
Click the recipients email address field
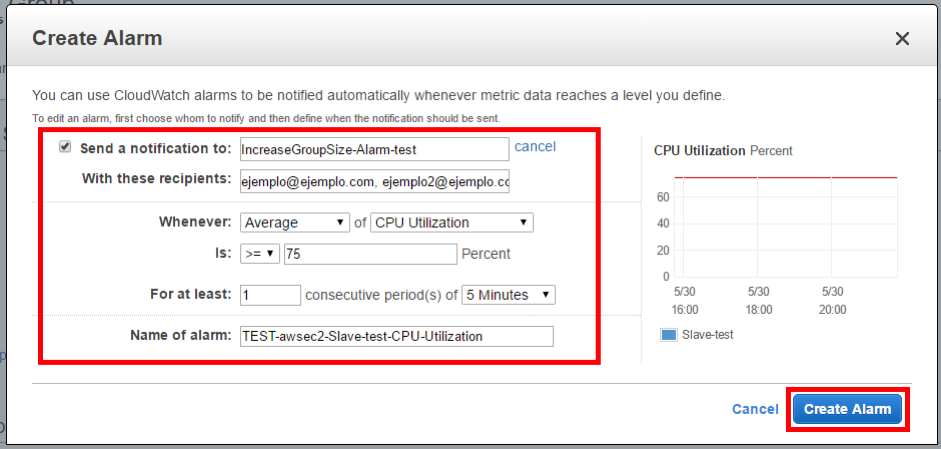(374, 181)
